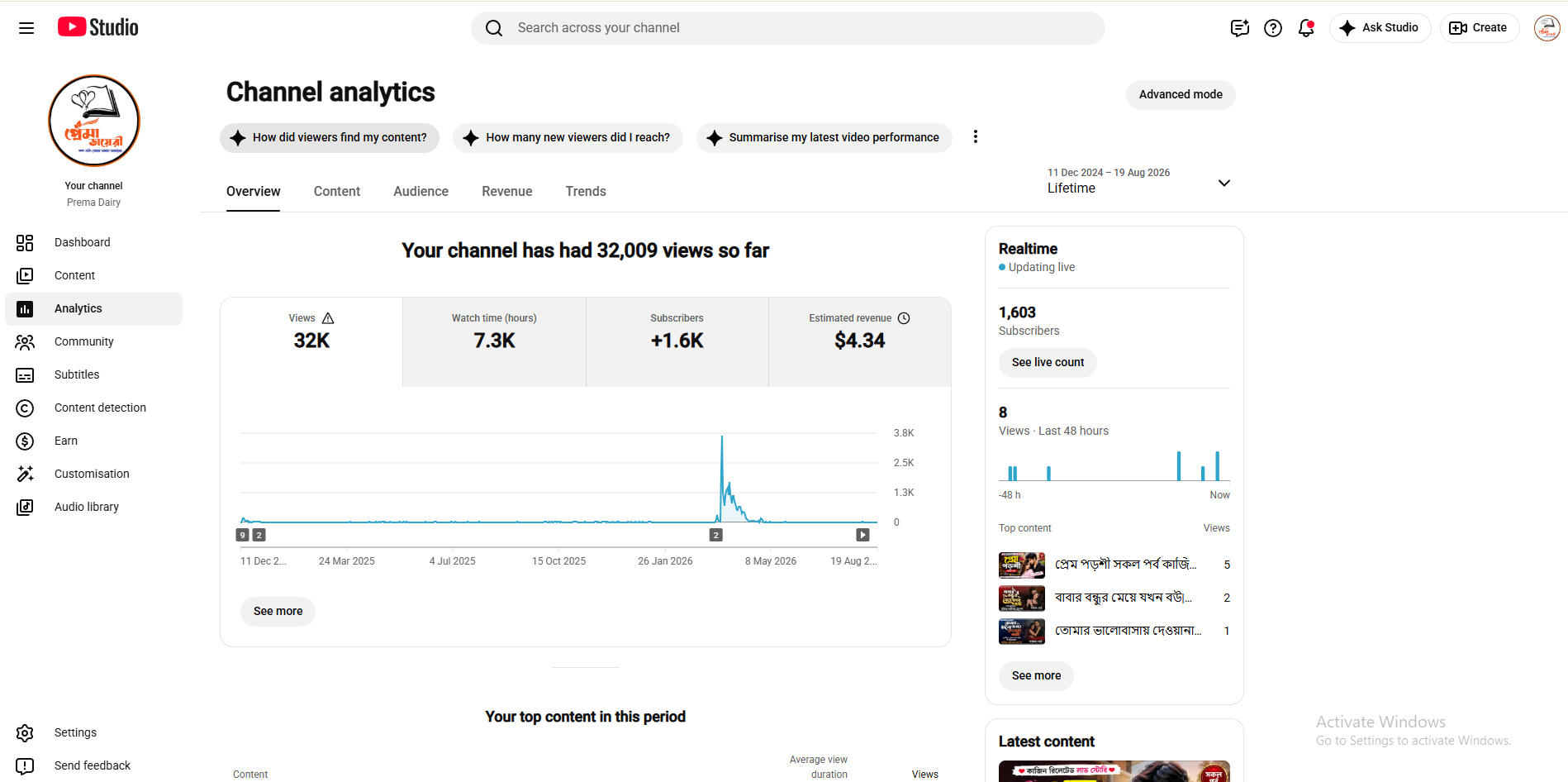Open Settings in the sidebar
The height and width of the screenshot is (782, 1568).
[93, 732]
